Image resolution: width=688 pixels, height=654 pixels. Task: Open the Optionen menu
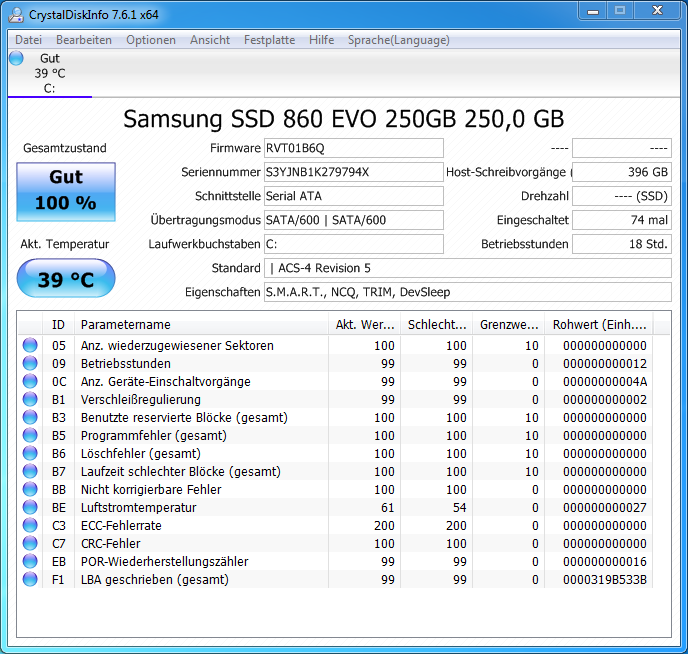point(151,40)
